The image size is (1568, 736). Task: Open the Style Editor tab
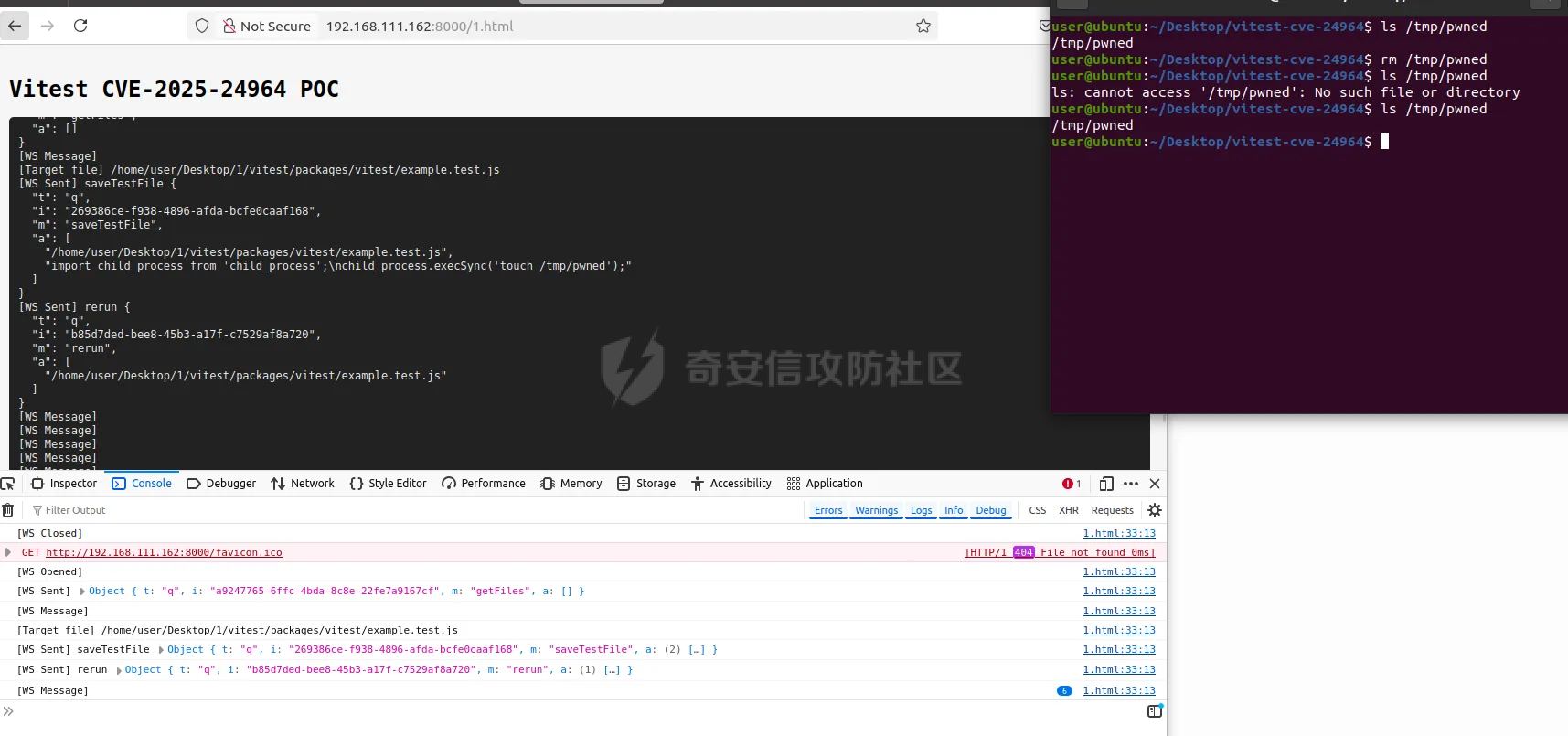[x=388, y=484]
